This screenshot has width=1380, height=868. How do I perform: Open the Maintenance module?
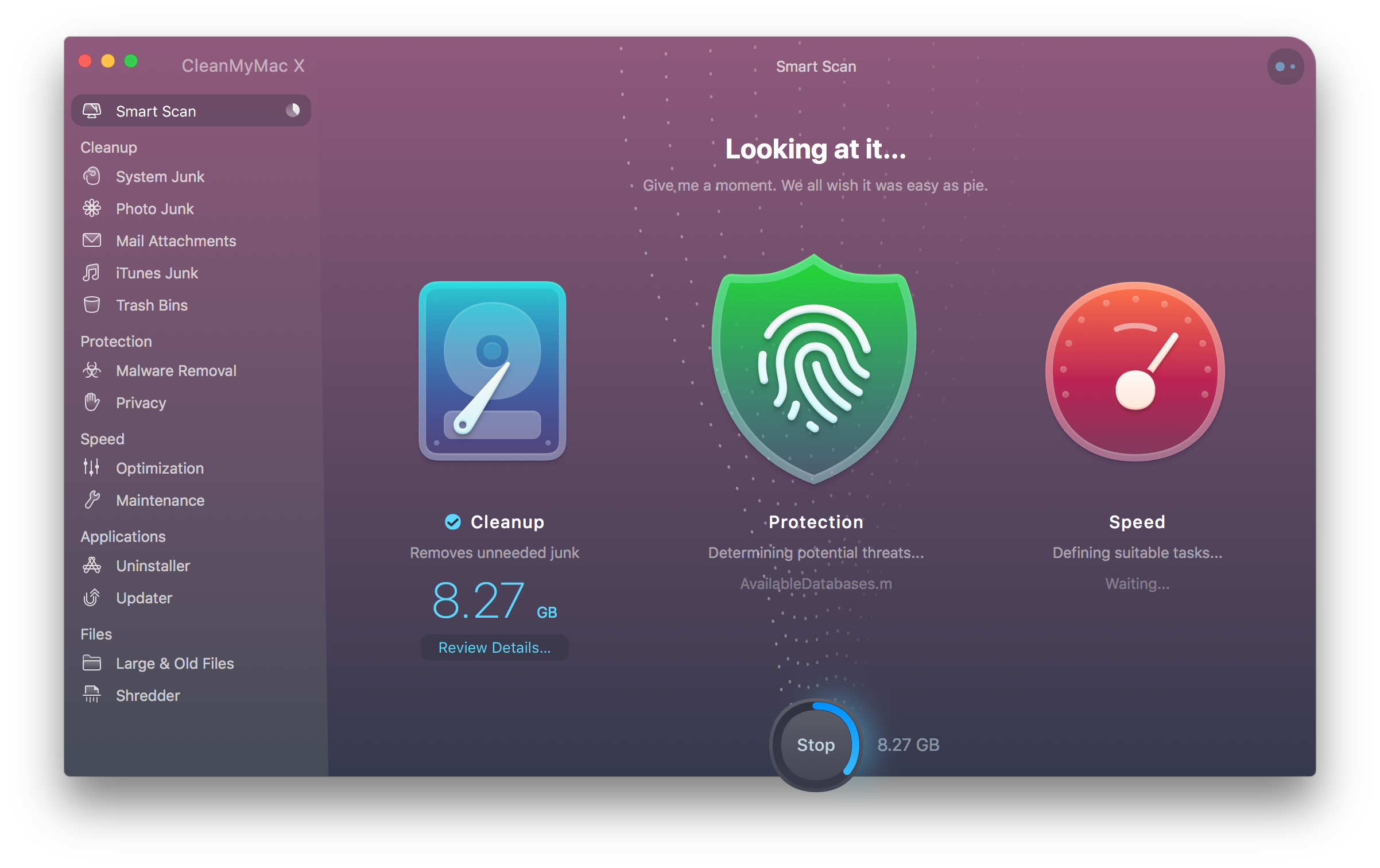pos(160,500)
